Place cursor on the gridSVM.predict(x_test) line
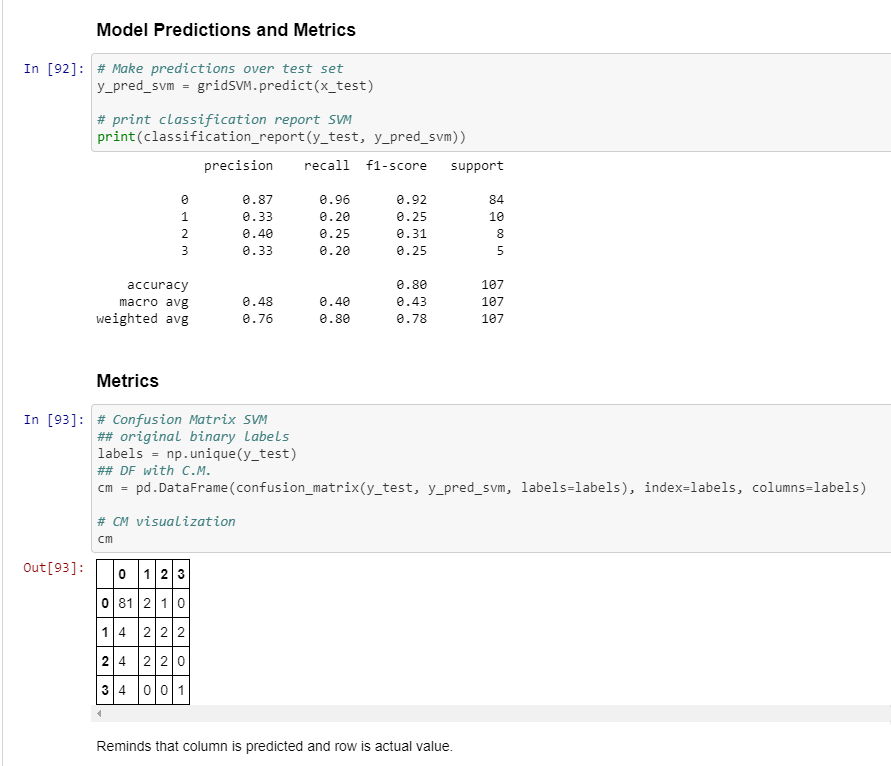This screenshot has width=891, height=766. point(235,86)
